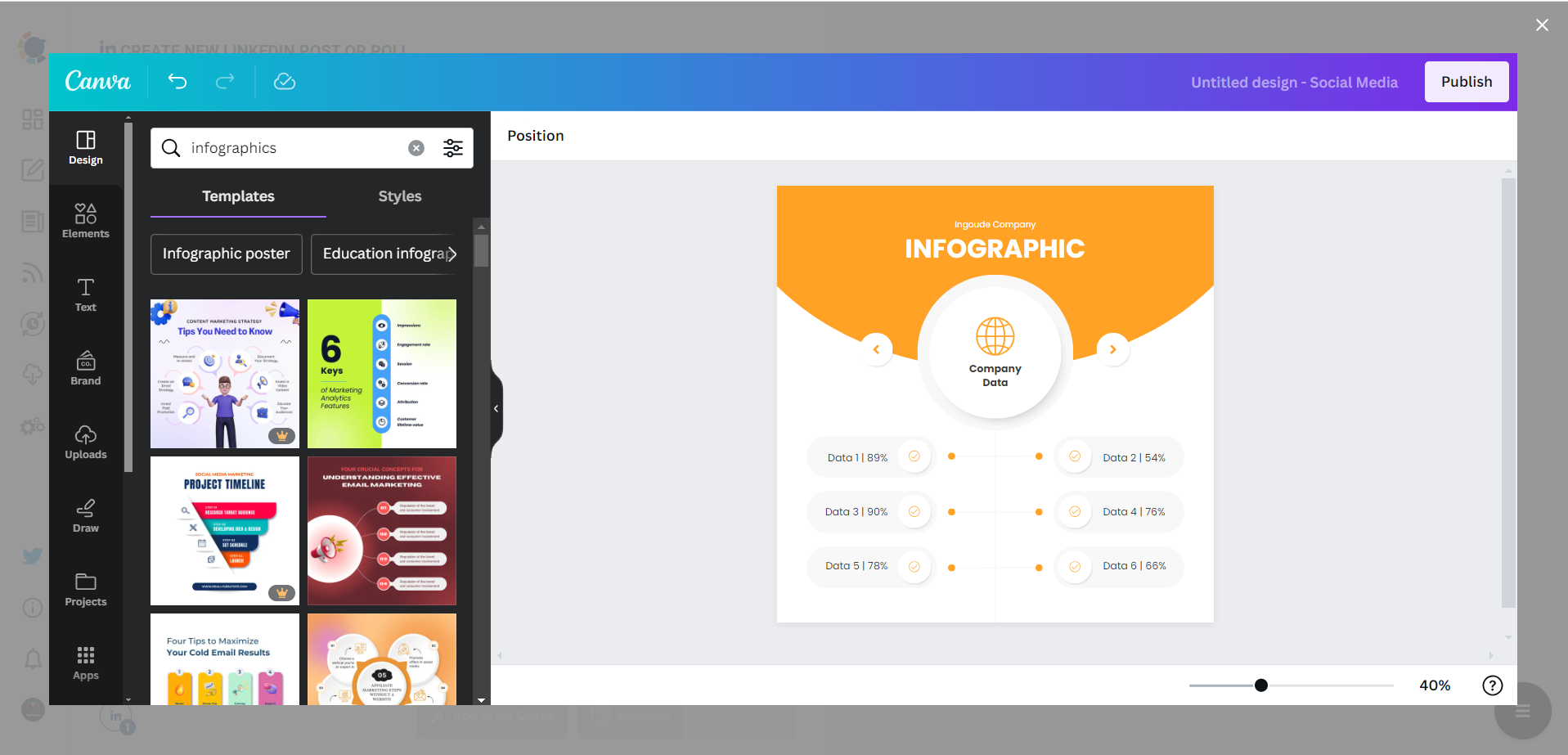Adjust the 40% zoom slider
This screenshot has height=755, width=1568.
[x=1260, y=685]
